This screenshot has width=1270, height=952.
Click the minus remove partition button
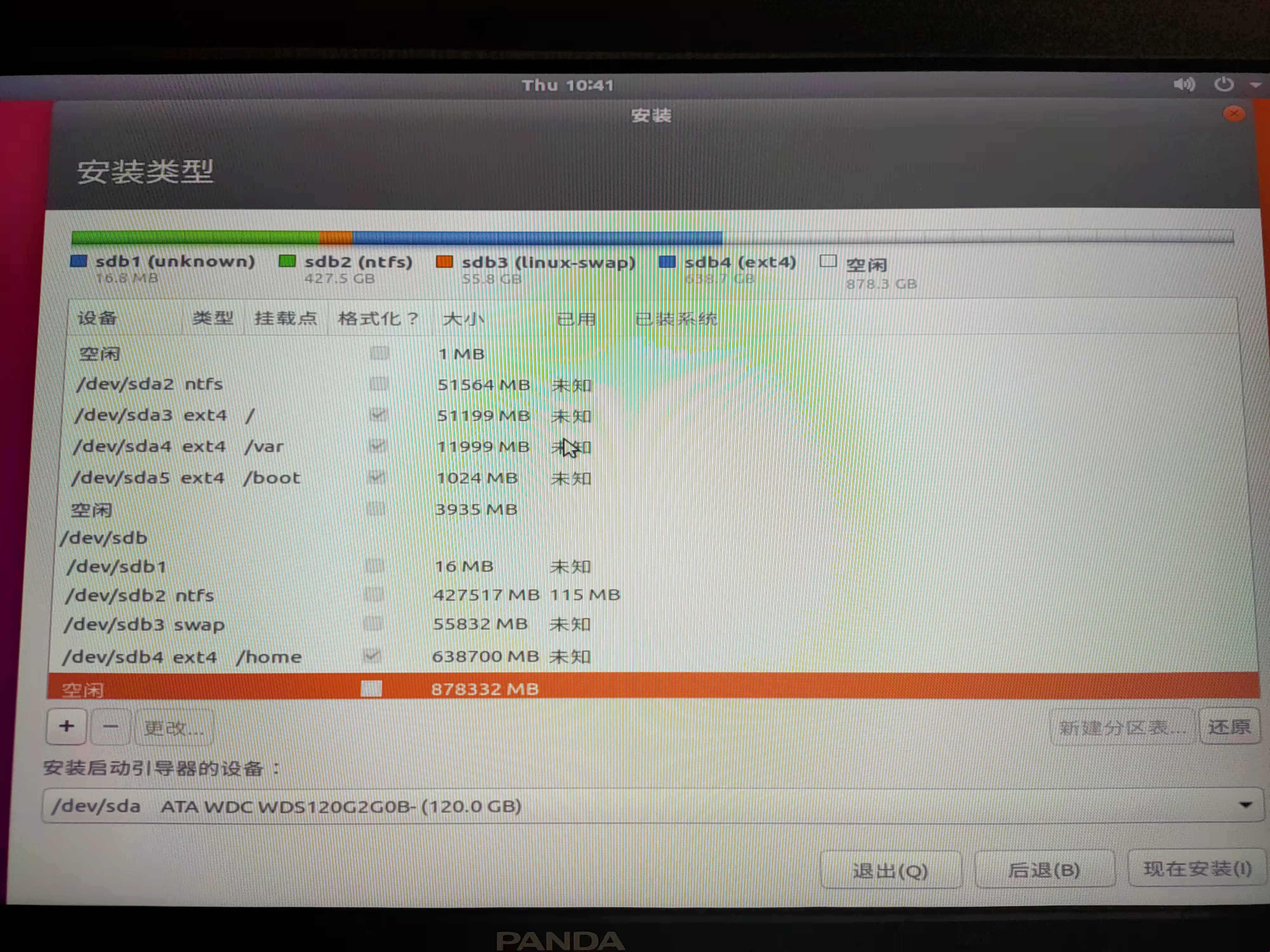pyautogui.click(x=111, y=727)
